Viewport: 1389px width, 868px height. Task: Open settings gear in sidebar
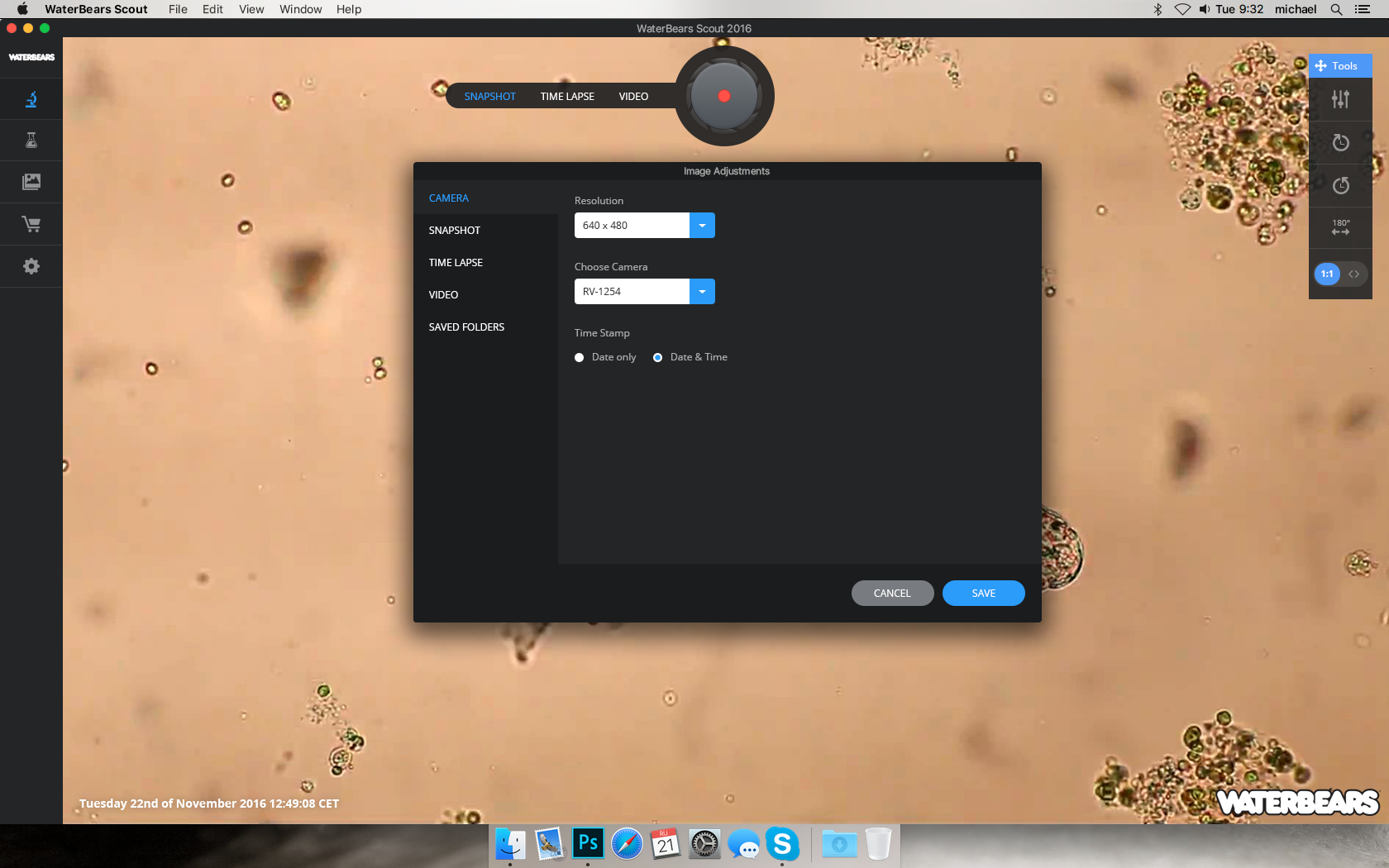click(x=31, y=266)
